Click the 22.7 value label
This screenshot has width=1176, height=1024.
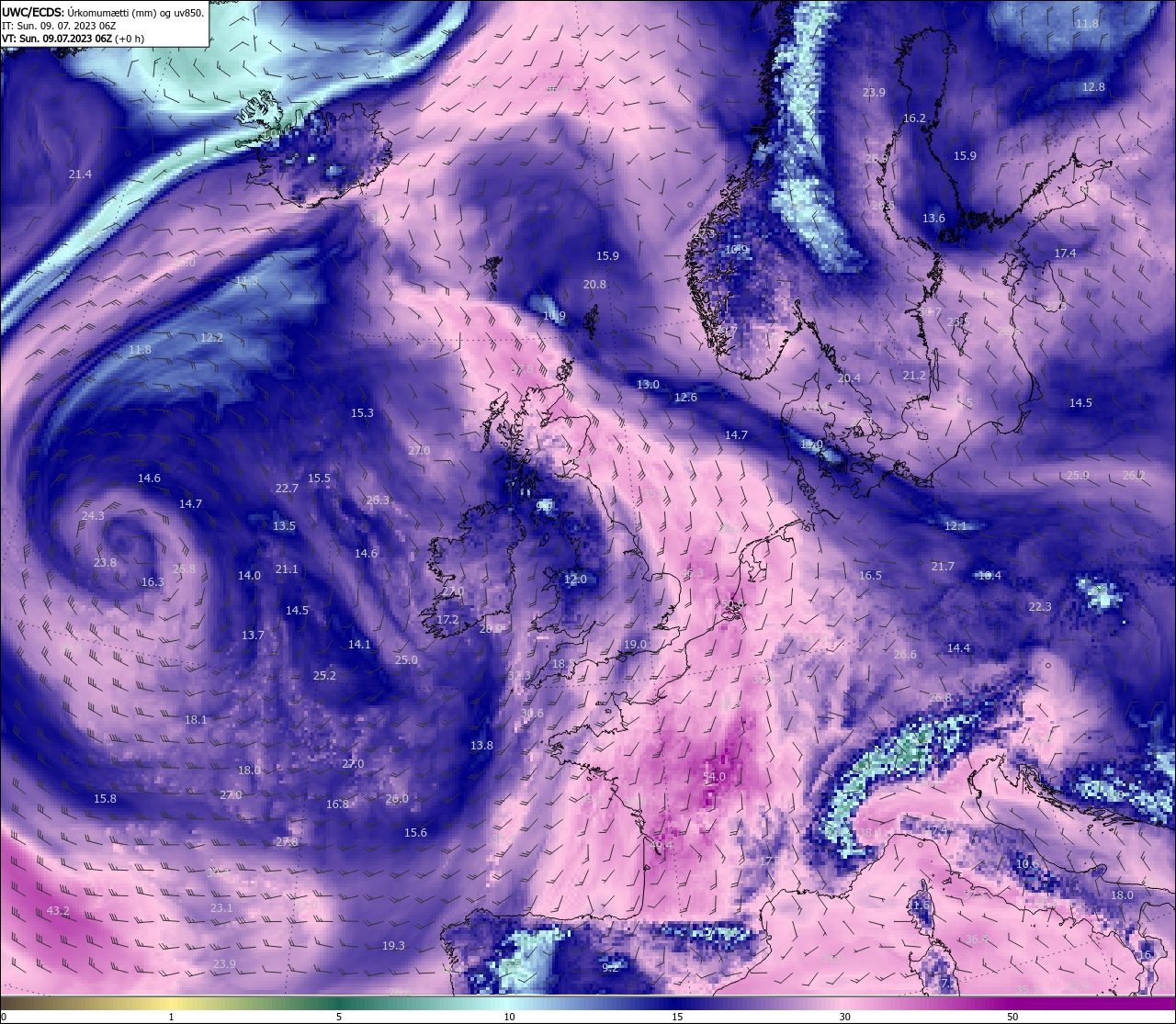287,489
